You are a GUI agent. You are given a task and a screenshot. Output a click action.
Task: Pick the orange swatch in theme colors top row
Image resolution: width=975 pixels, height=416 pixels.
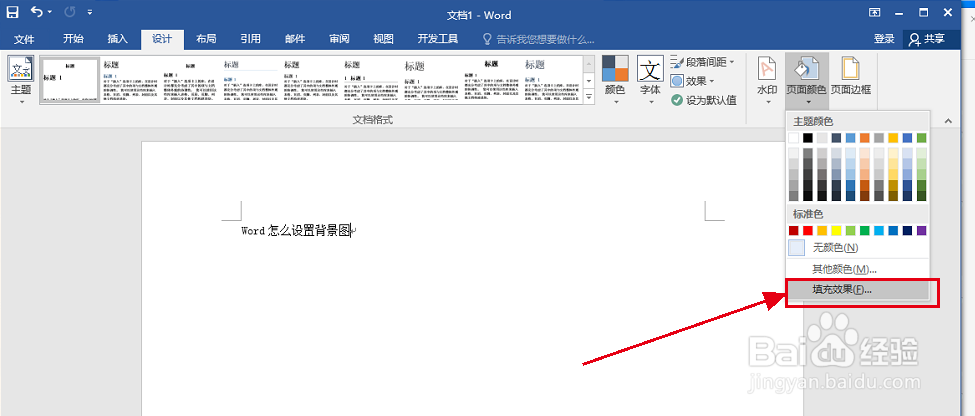pyautogui.click(x=864, y=137)
